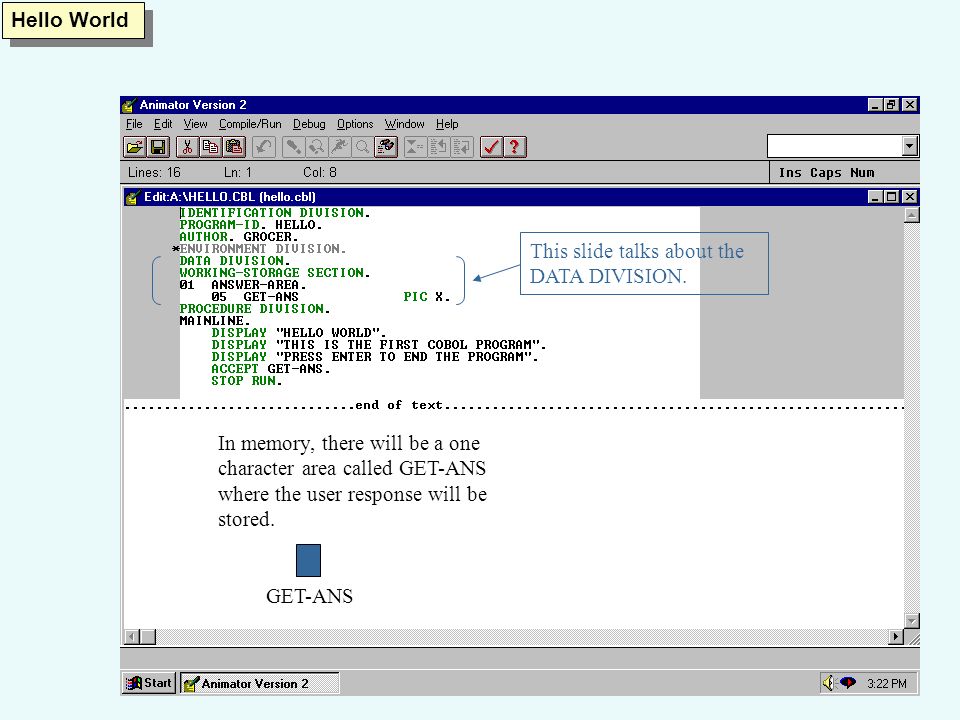Click the speaker volume tray icon
960x720 pixels.
pyautogui.click(x=828, y=683)
